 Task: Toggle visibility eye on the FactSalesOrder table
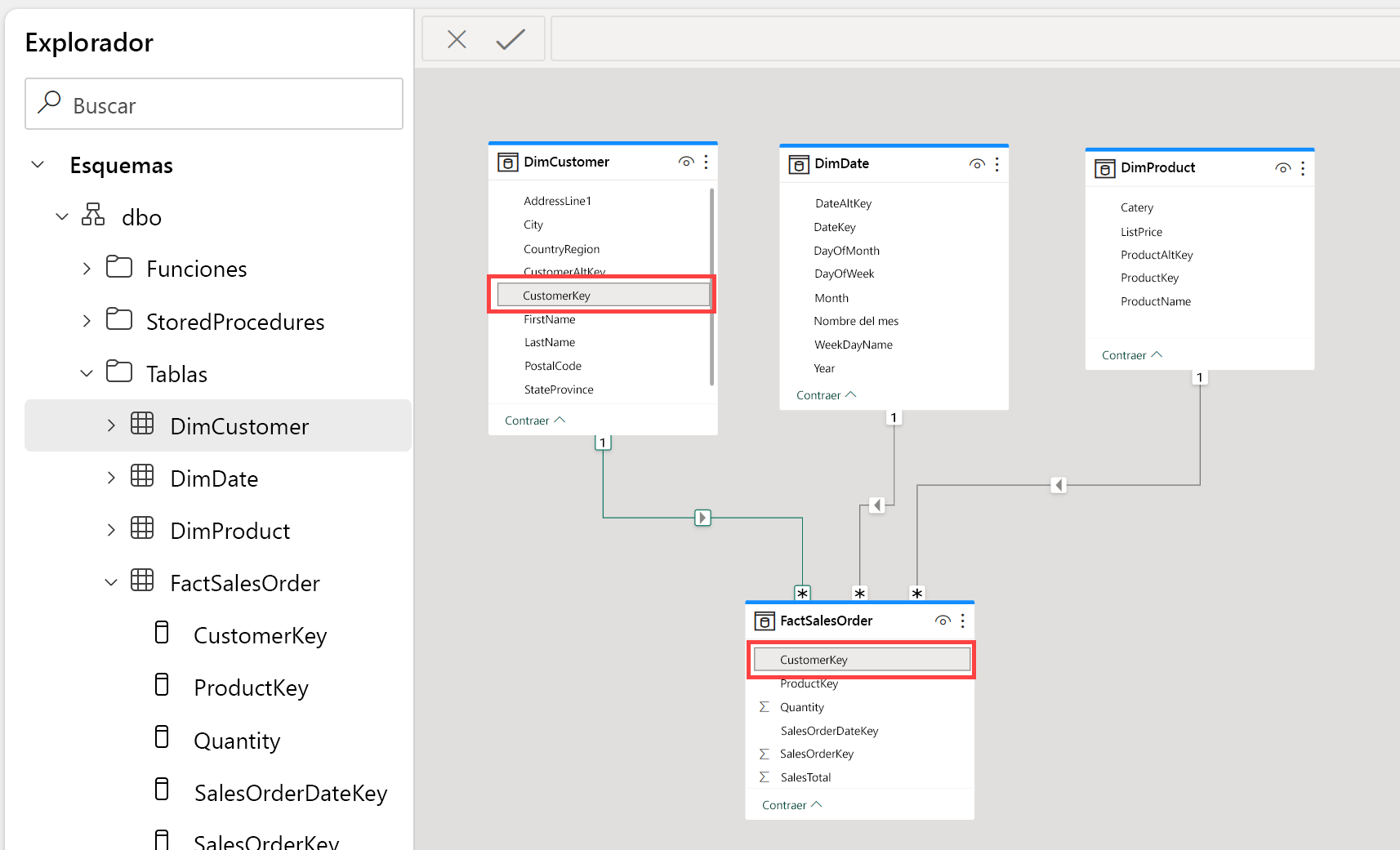pyautogui.click(x=943, y=621)
